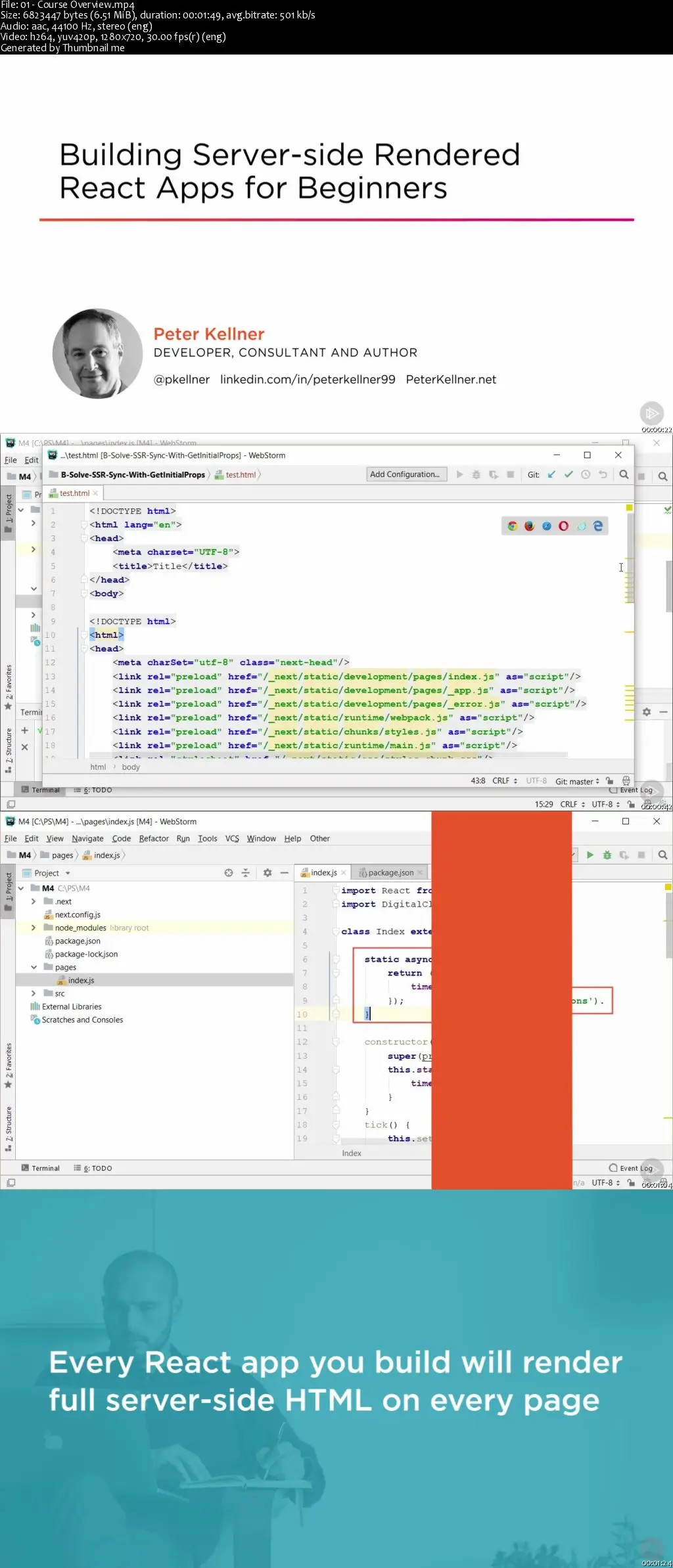Change the CRLF line separator next to 43:8
The height and width of the screenshot is (1568, 673).
pos(505,781)
